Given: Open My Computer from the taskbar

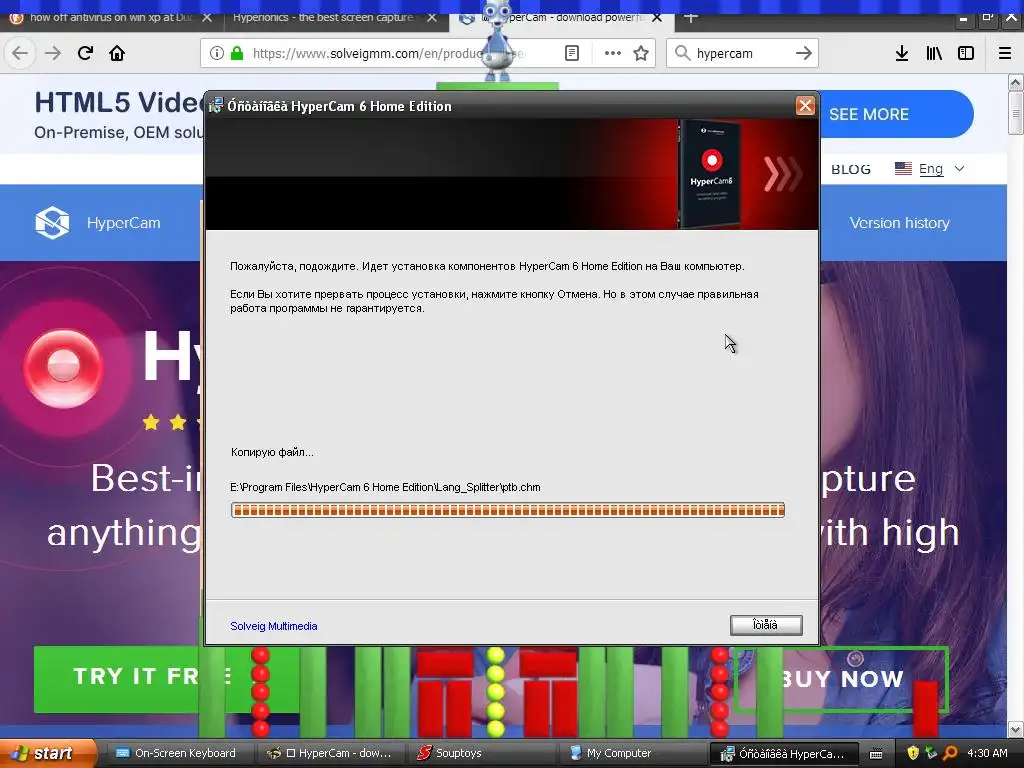Looking at the screenshot, I should pyautogui.click(x=633, y=753).
